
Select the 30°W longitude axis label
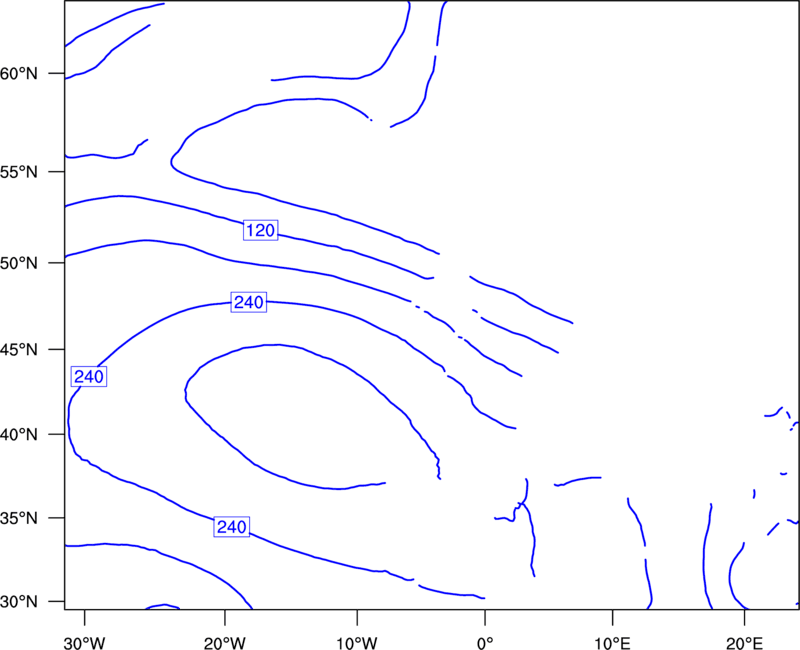coord(85,643)
